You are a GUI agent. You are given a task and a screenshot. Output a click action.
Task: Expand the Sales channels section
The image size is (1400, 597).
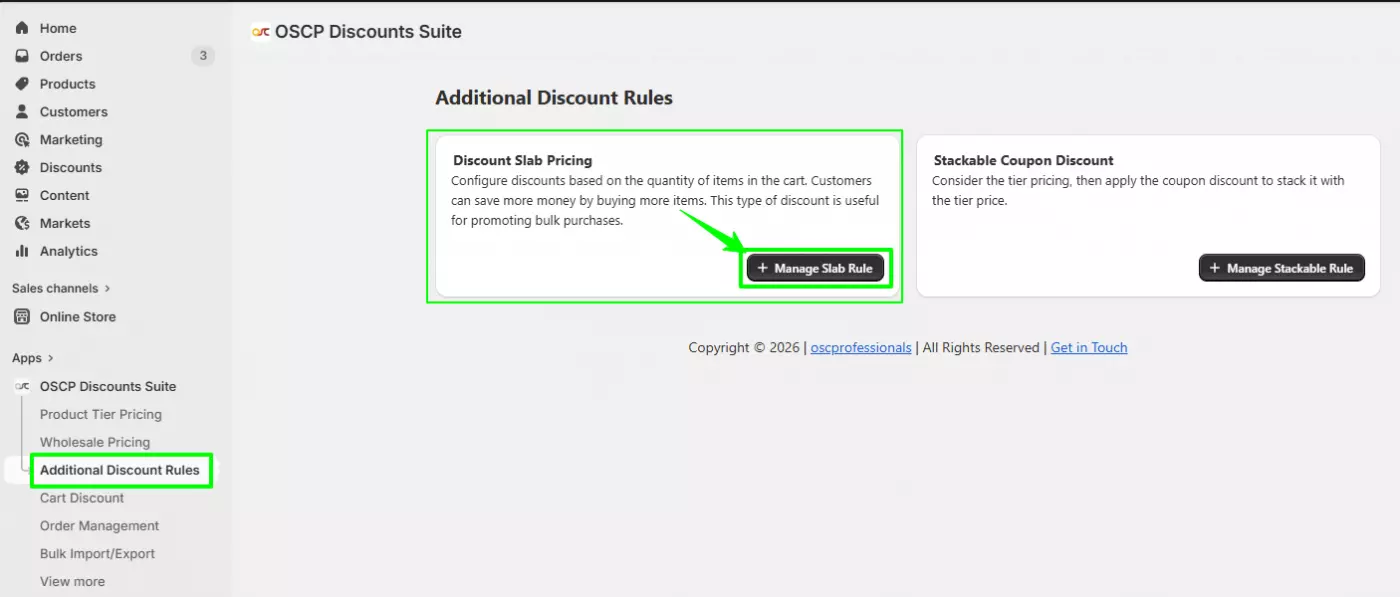[107, 289]
